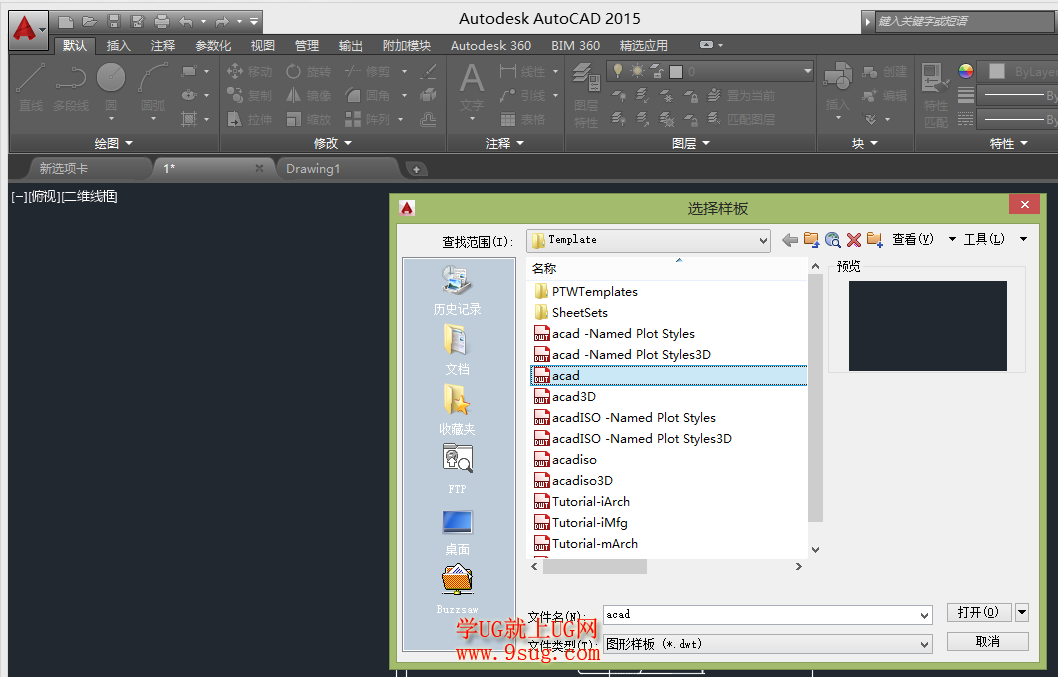This screenshot has height=677, width=1058.
Task: Click the object color wheel icon in properties
Action: [x=966, y=71]
